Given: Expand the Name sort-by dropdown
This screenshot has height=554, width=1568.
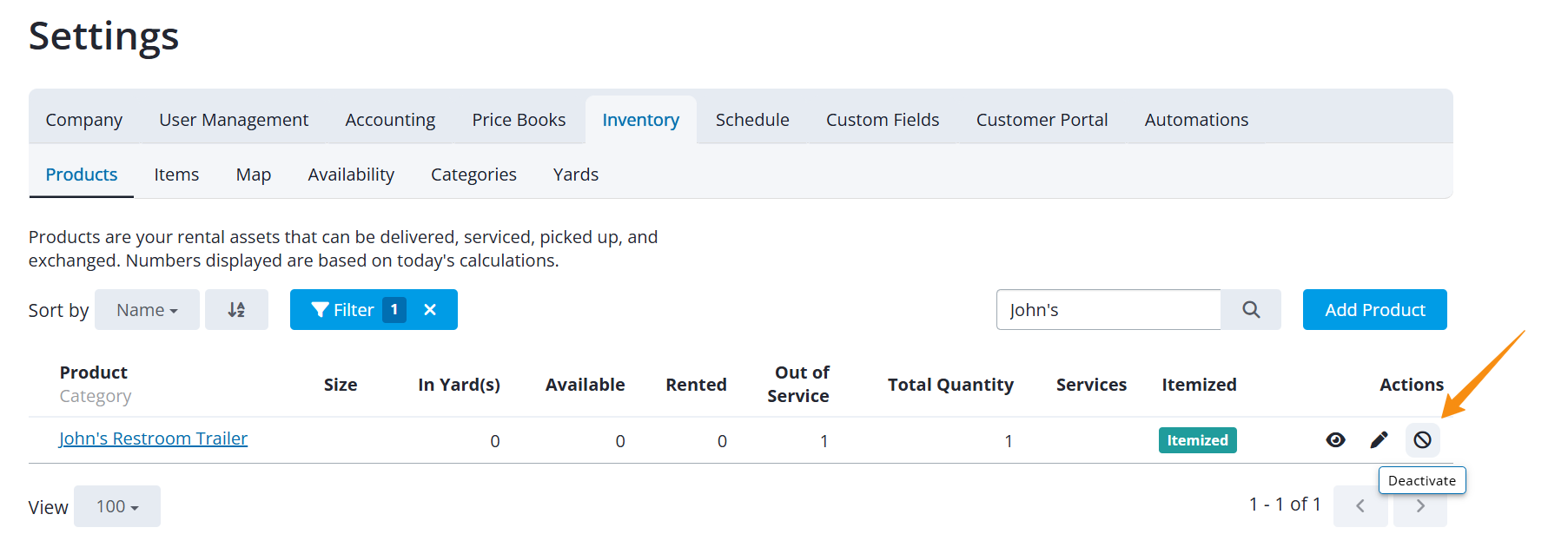Looking at the screenshot, I should 147,310.
